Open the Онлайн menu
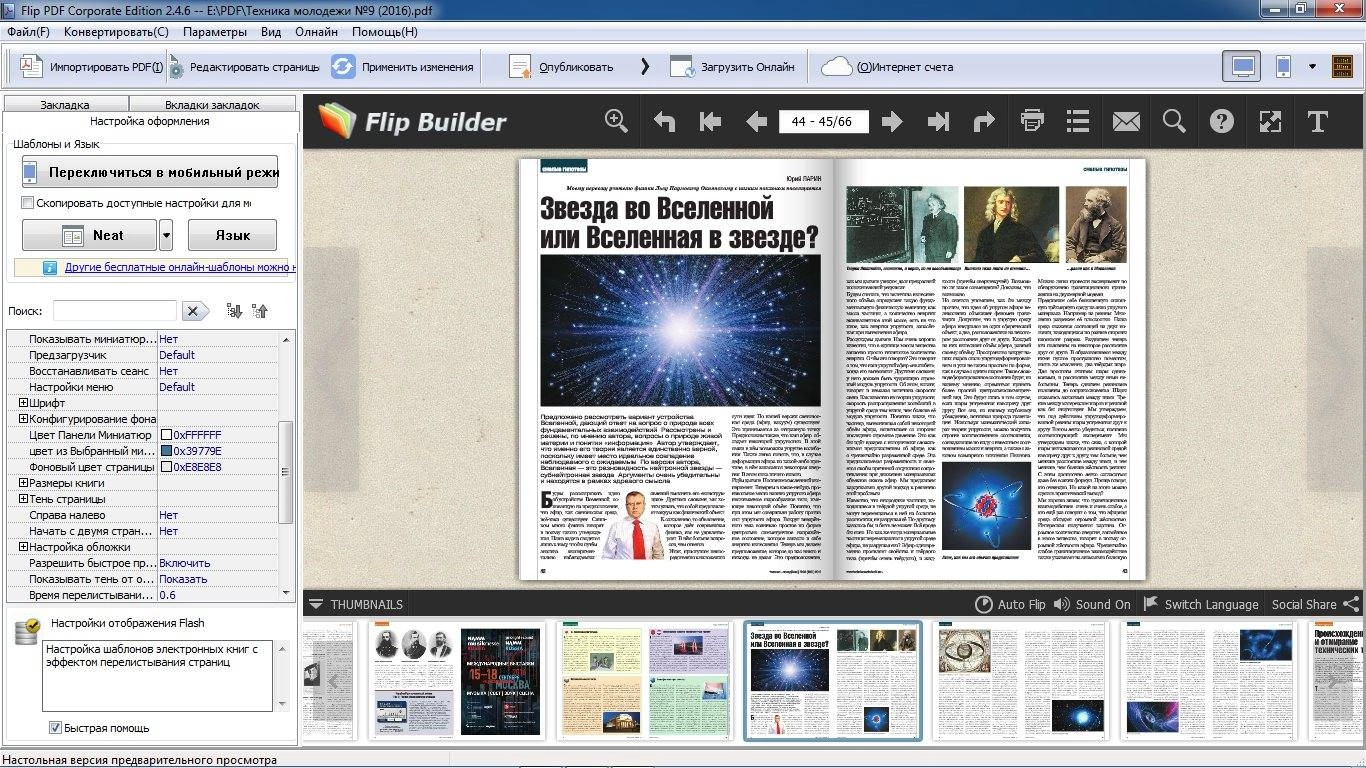This screenshot has width=1366, height=768. 316,32
